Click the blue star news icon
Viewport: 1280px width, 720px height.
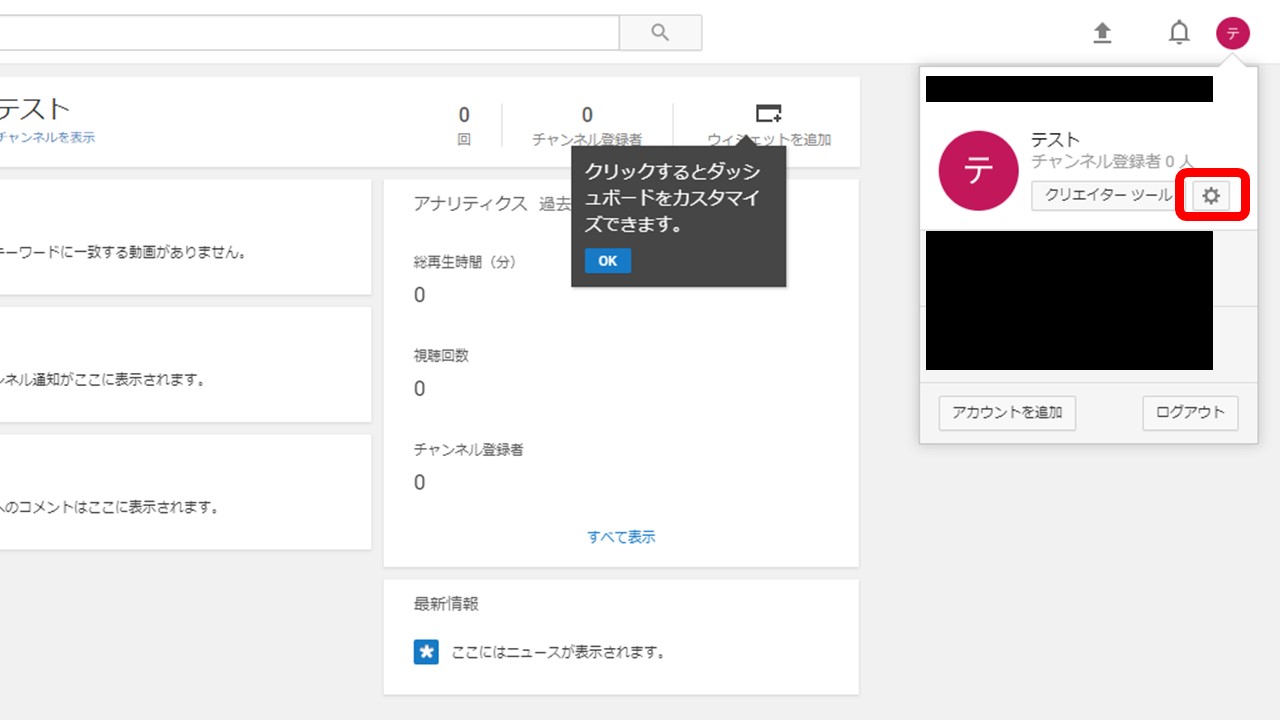(x=426, y=652)
